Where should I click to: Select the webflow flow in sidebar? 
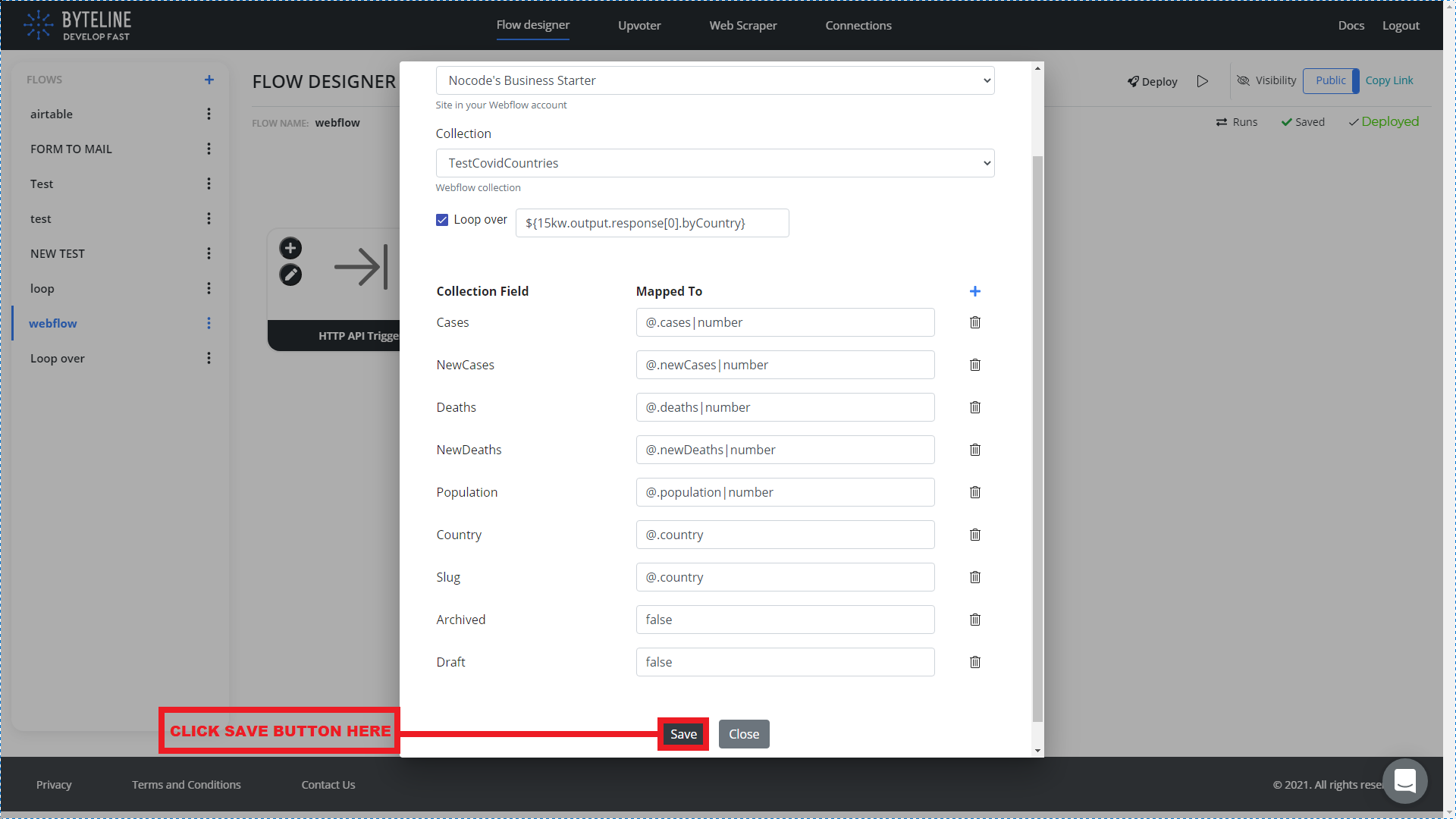click(53, 323)
